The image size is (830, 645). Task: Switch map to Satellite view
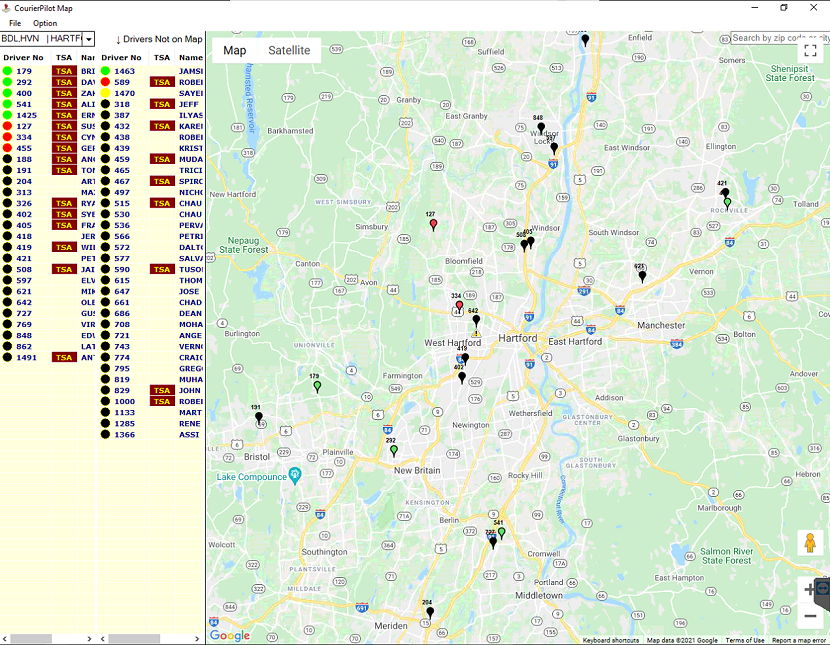pos(289,50)
